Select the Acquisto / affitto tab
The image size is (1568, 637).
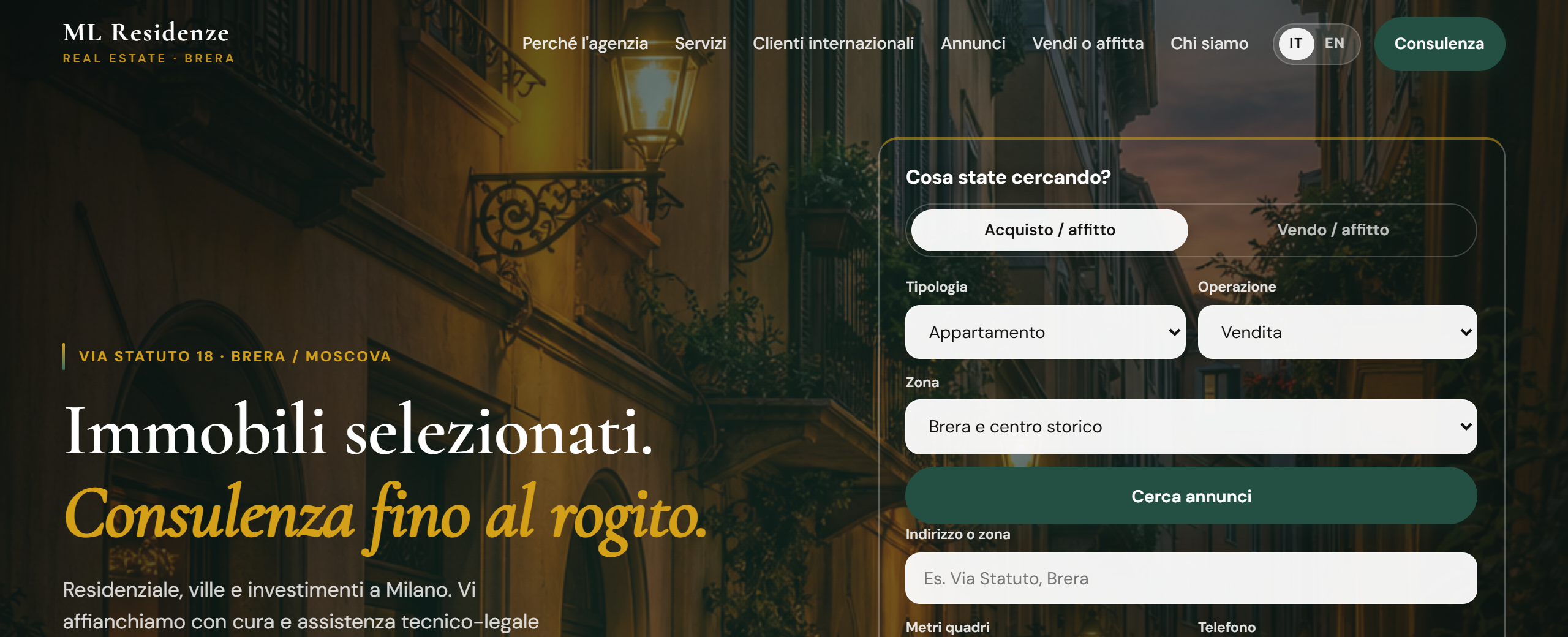1050,230
